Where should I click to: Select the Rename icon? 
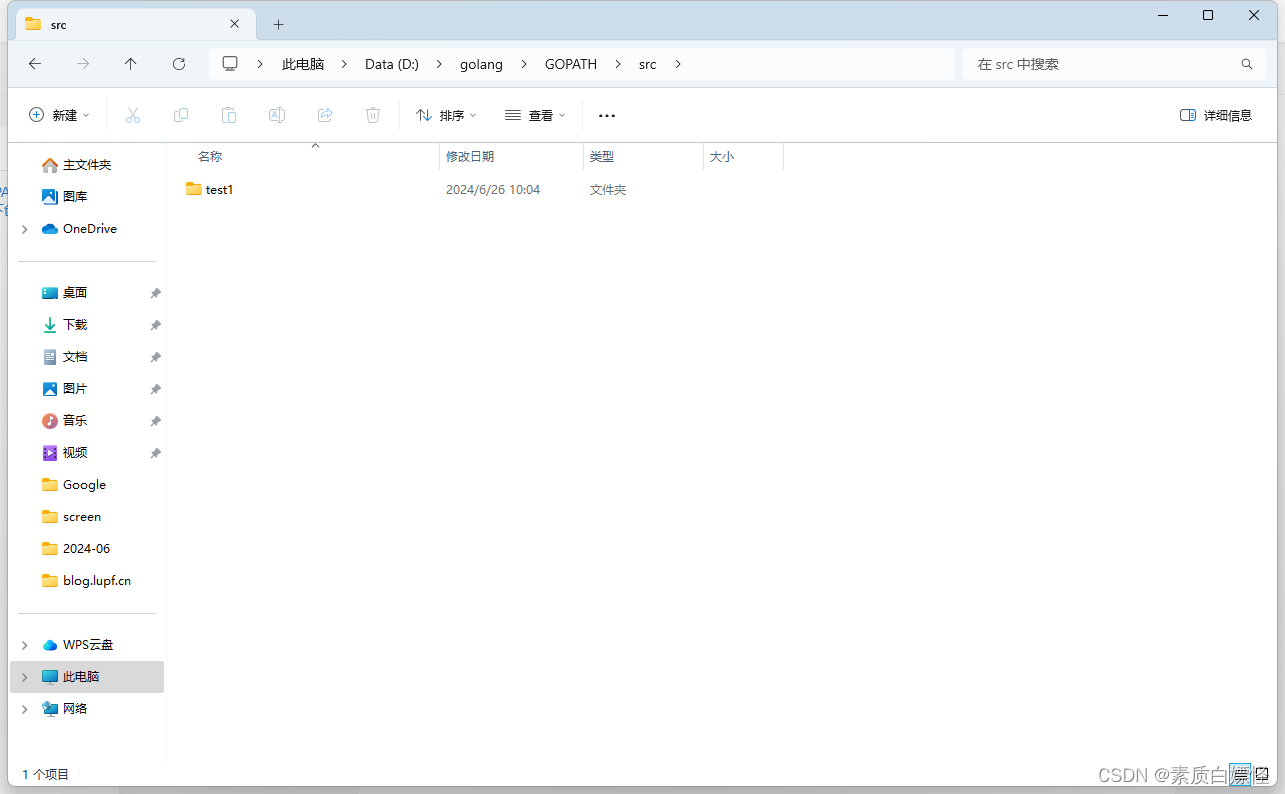tap(277, 115)
